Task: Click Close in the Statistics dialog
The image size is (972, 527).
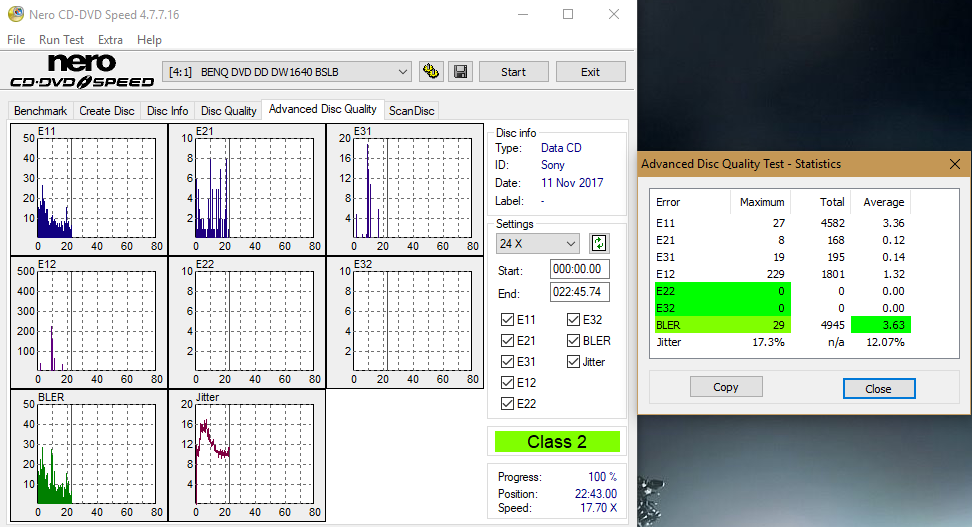Action: (x=878, y=389)
